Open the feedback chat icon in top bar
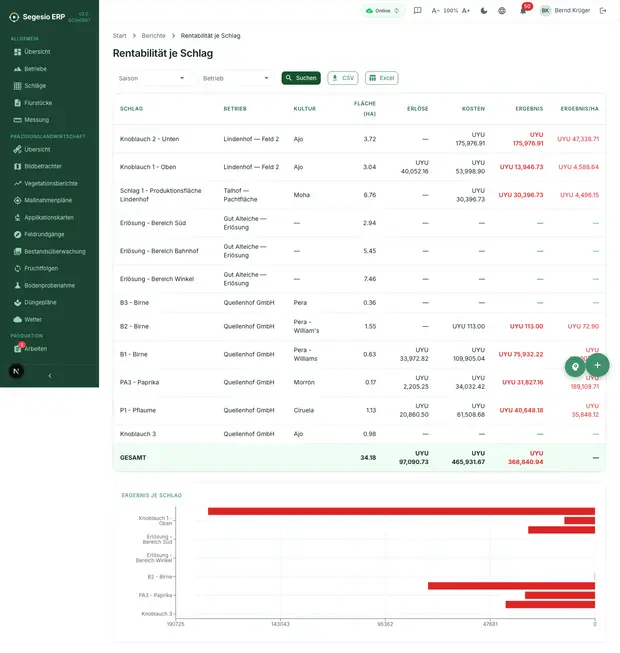 tap(417, 11)
